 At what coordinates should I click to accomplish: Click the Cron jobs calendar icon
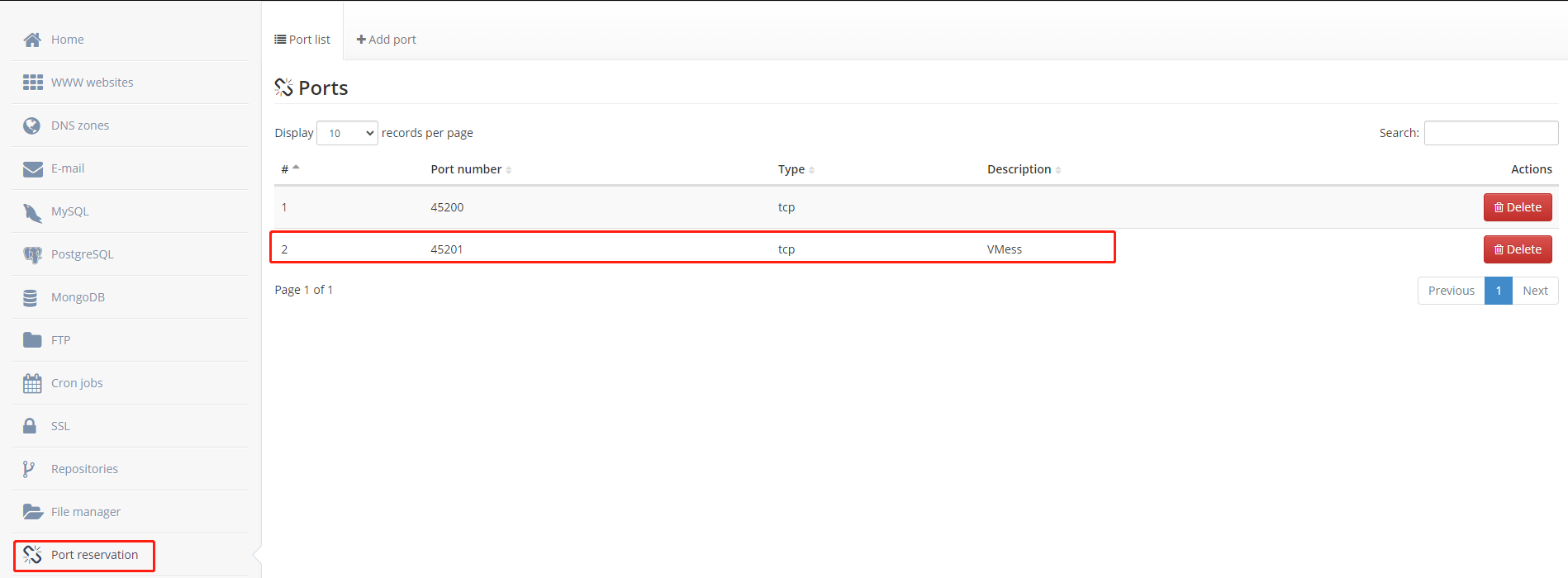tap(32, 383)
